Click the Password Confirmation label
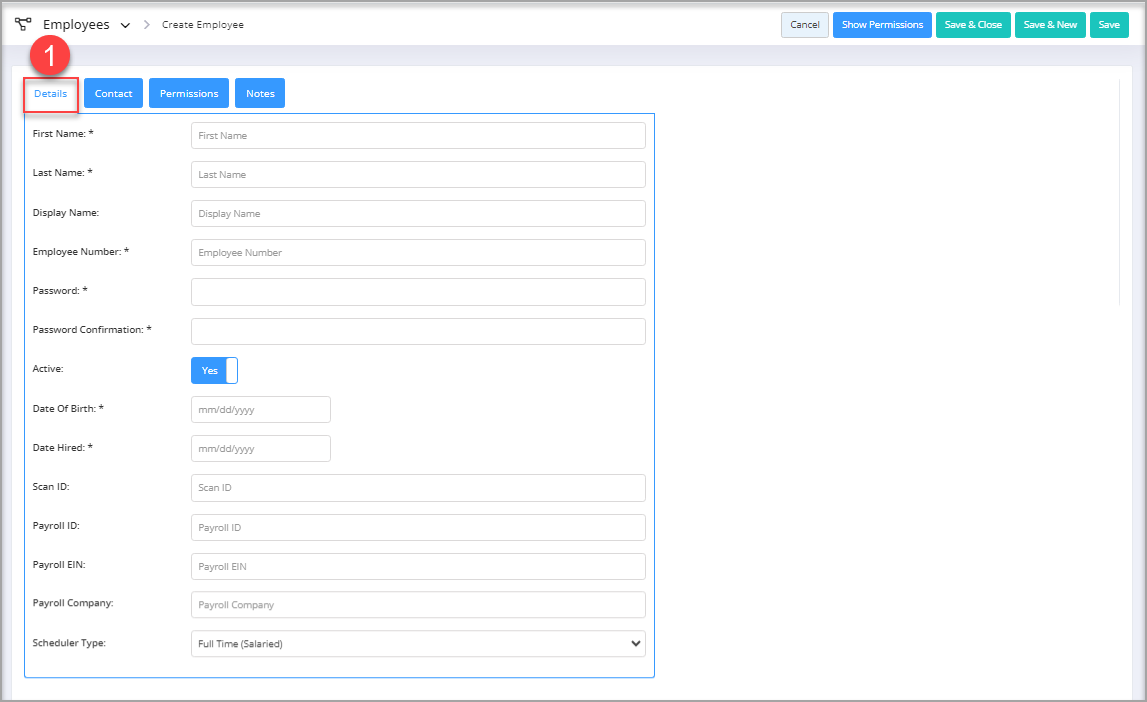 click(92, 330)
